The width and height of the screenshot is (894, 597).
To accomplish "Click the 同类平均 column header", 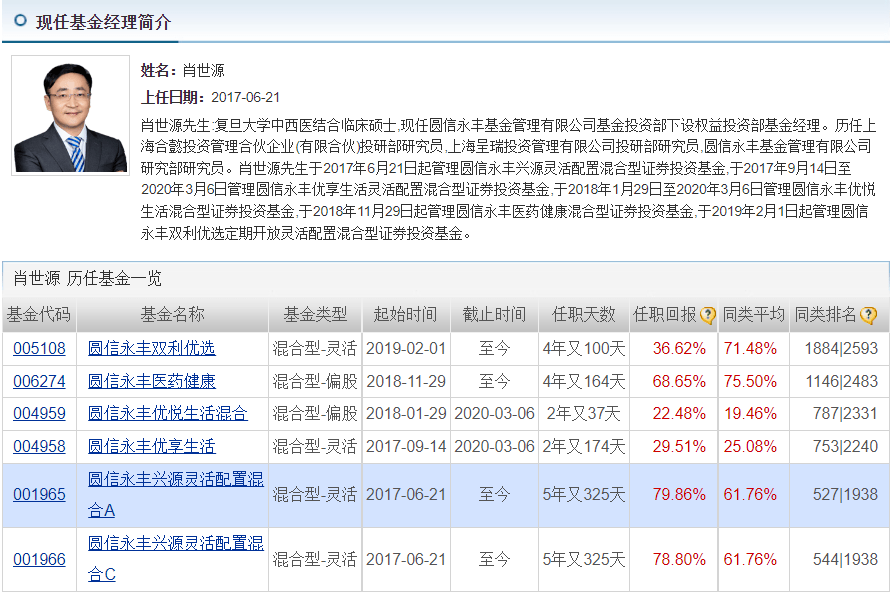I will [754, 315].
